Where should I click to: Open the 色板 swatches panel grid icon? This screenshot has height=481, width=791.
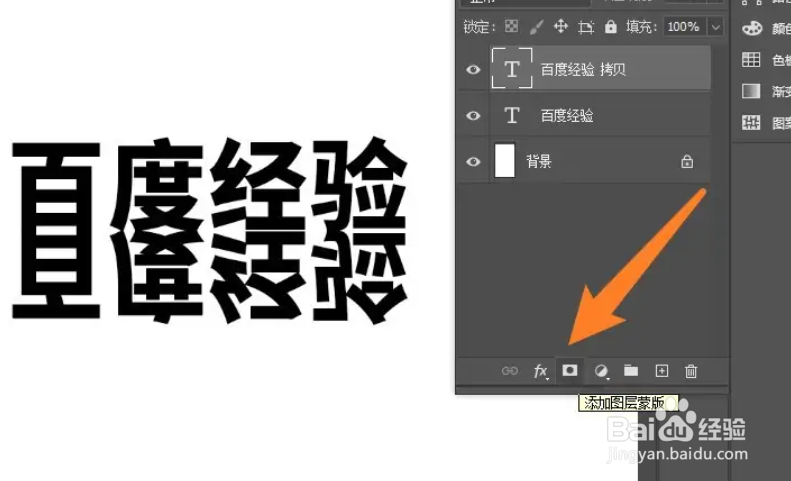click(x=751, y=59)
